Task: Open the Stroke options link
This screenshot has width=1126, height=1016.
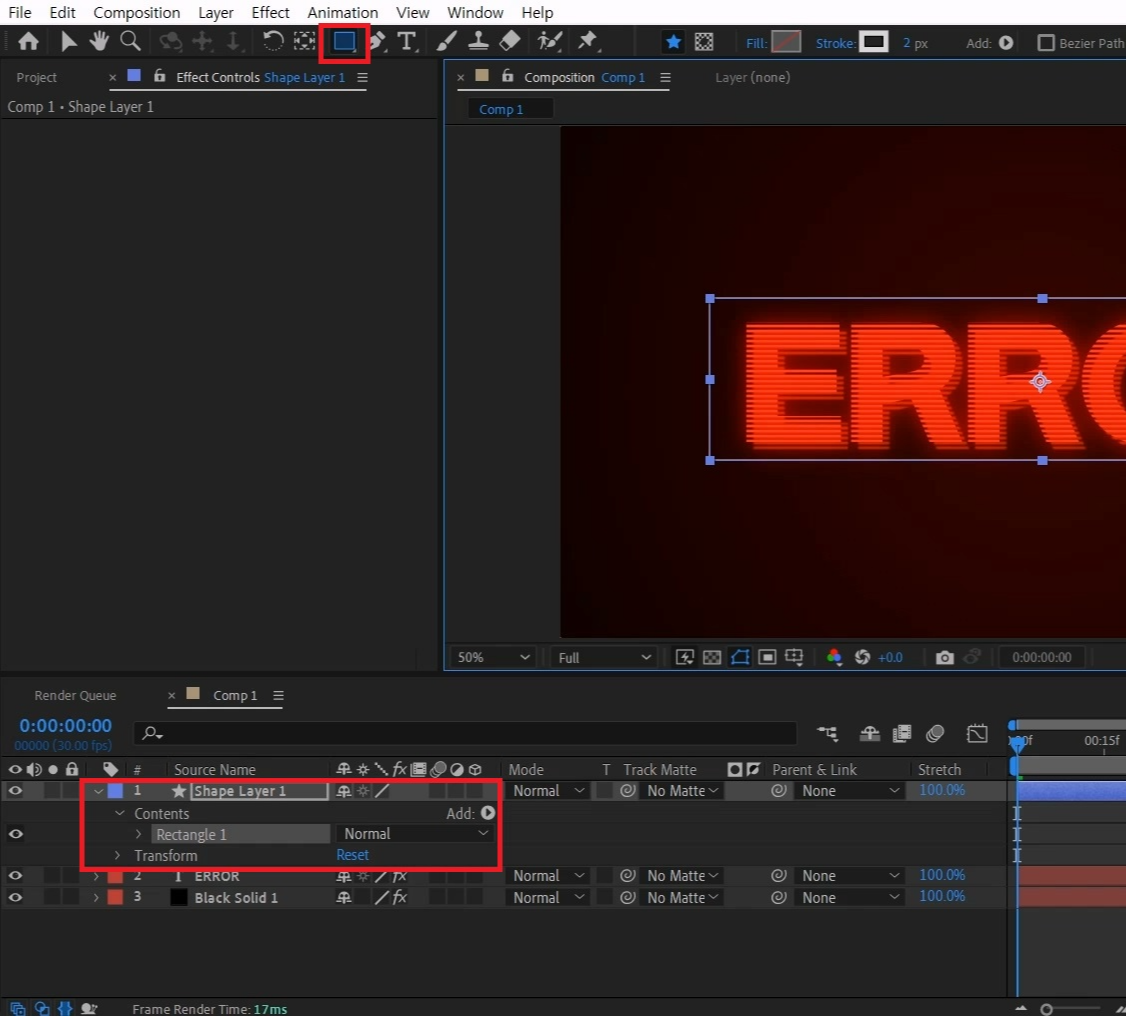Action: 835,43
